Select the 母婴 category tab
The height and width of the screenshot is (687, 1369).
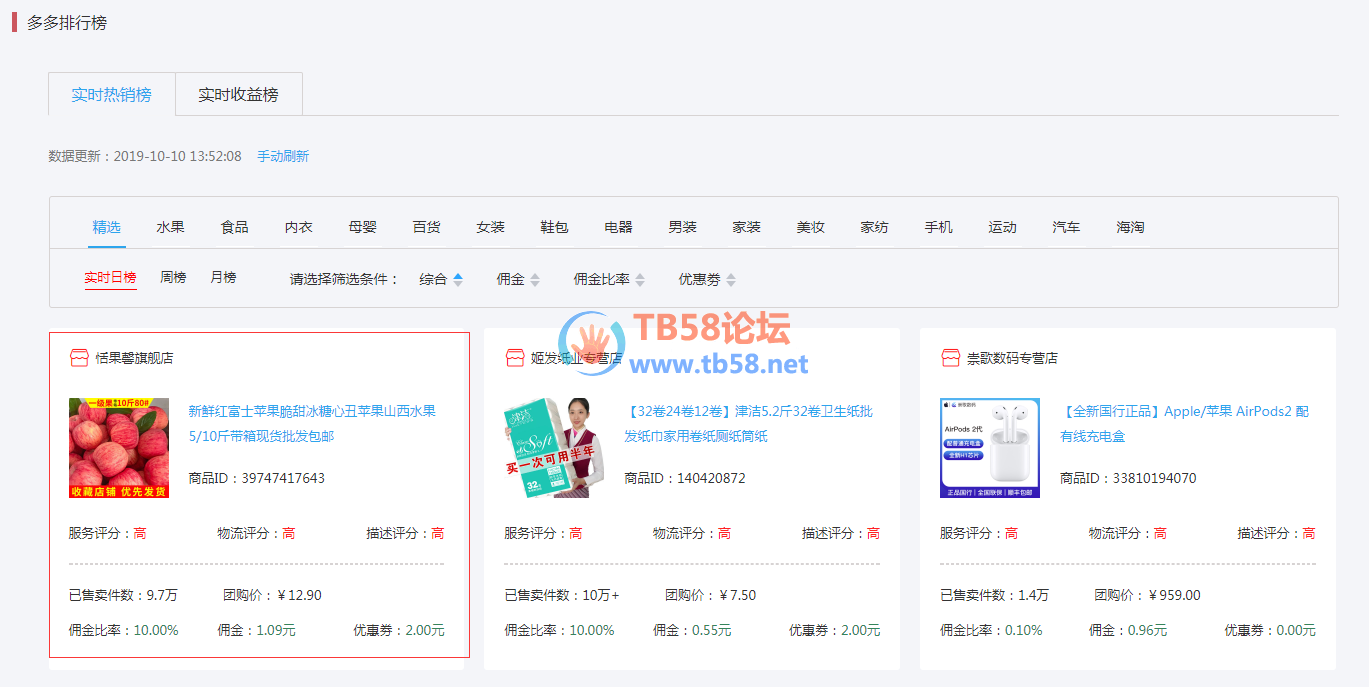[x=363, y=227]
